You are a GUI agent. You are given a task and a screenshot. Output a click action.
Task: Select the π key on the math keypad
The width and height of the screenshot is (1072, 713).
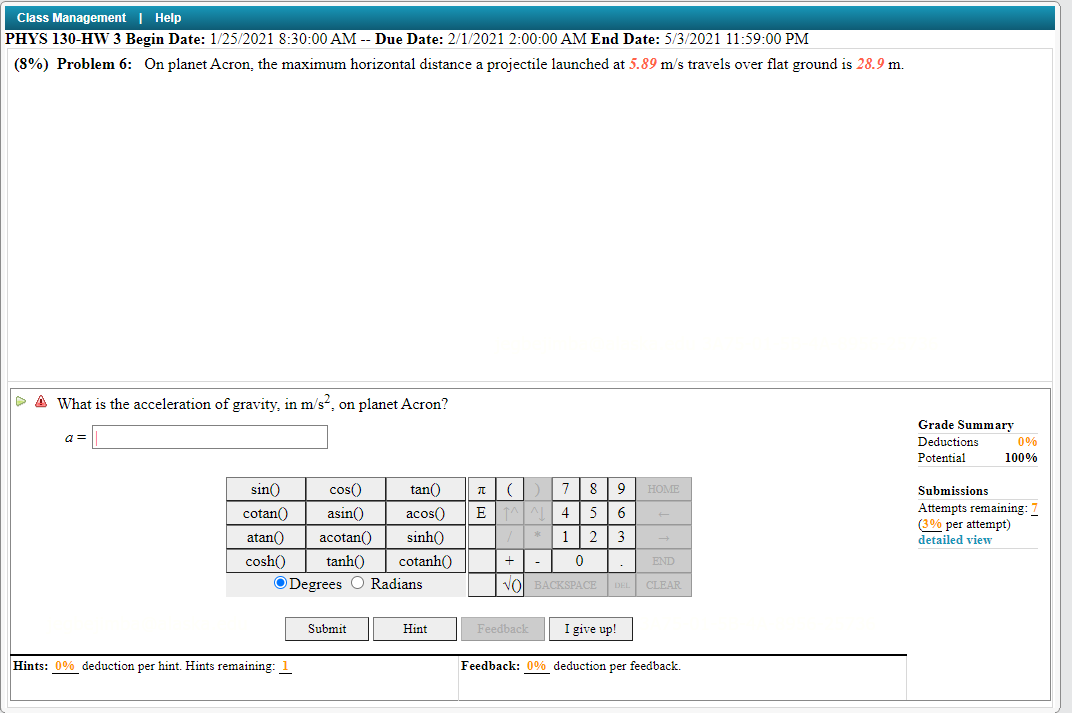pos(481,489)
